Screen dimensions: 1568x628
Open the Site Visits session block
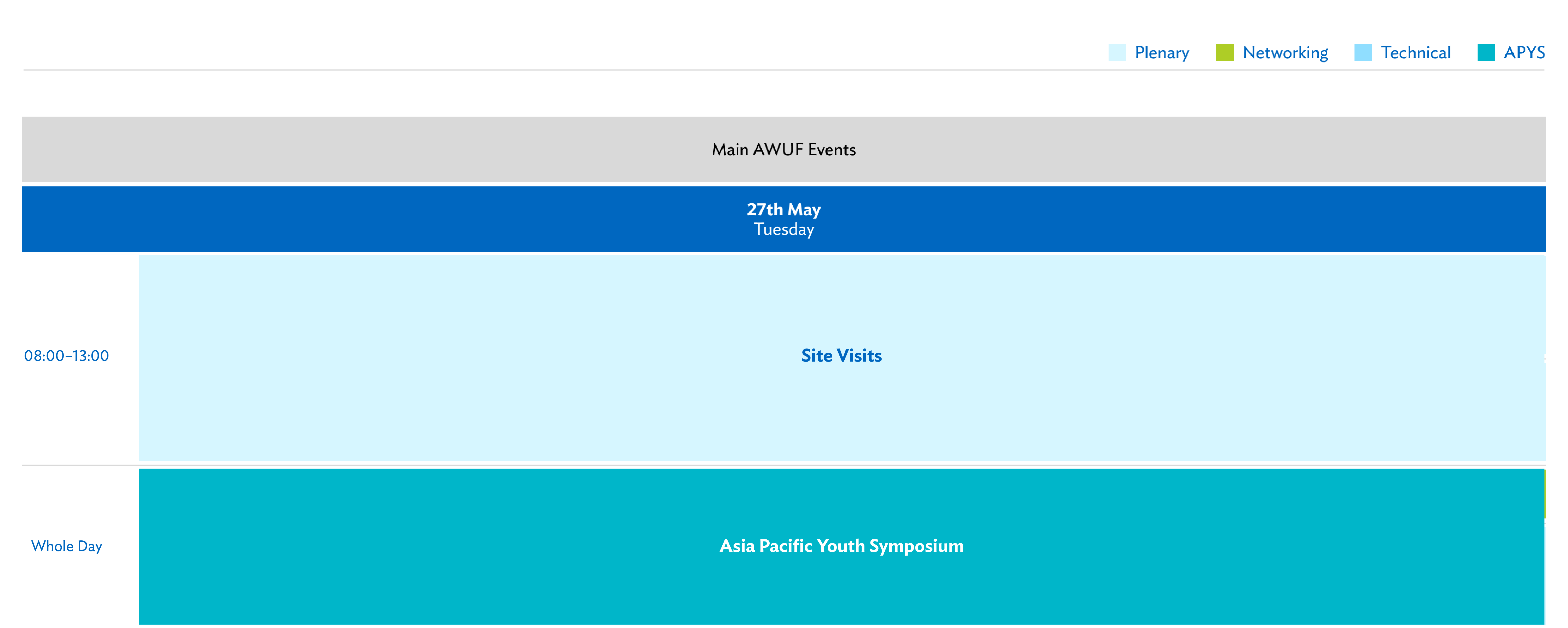(843, 358)
